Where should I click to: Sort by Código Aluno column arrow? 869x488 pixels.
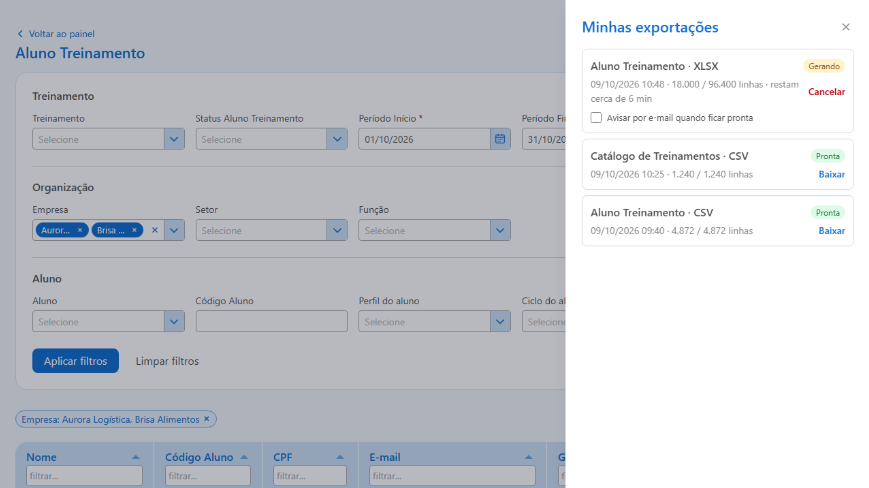pyautogui.click(x=244, y=457)
